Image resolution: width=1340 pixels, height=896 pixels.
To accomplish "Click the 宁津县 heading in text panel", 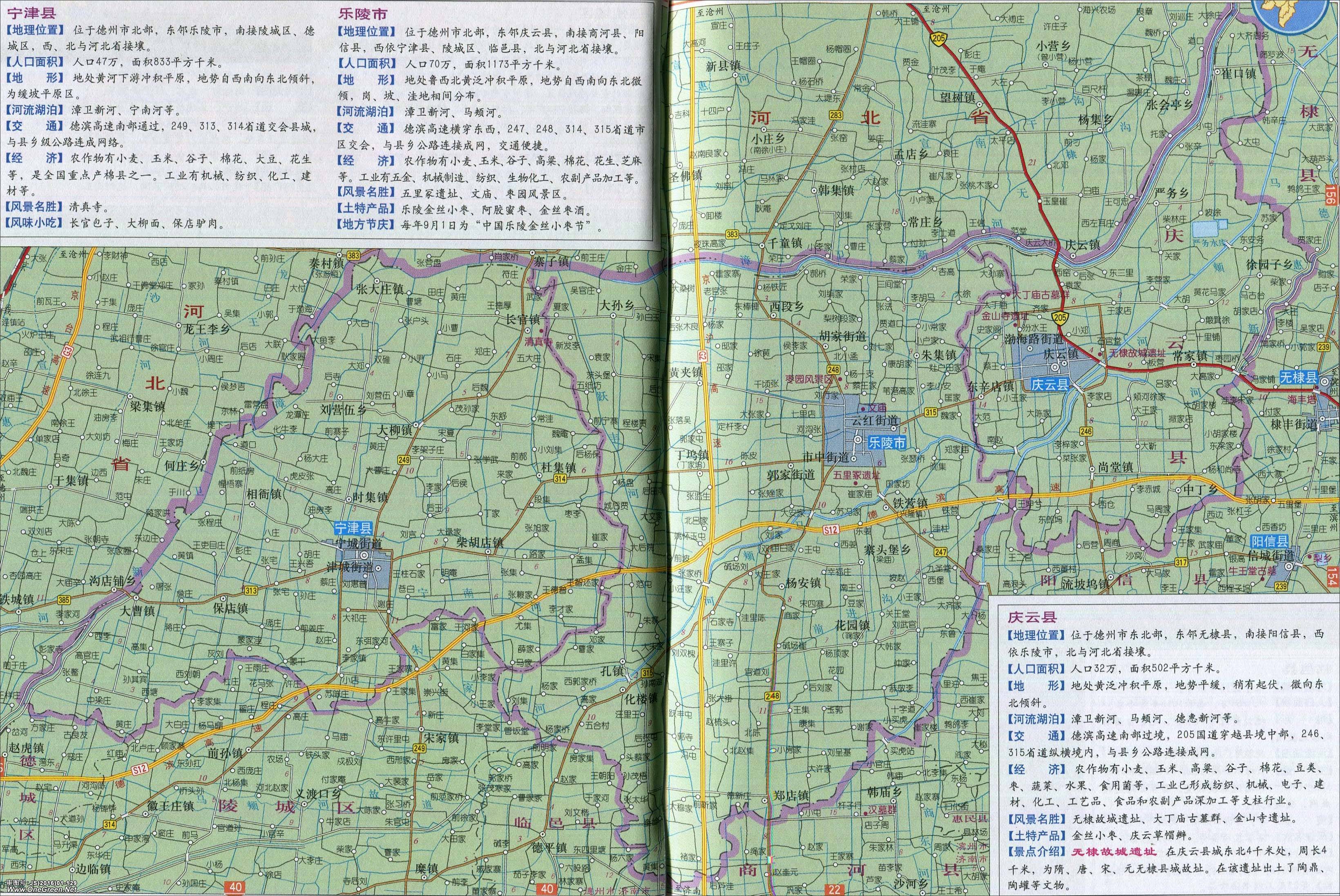I will tap(31, 13).
